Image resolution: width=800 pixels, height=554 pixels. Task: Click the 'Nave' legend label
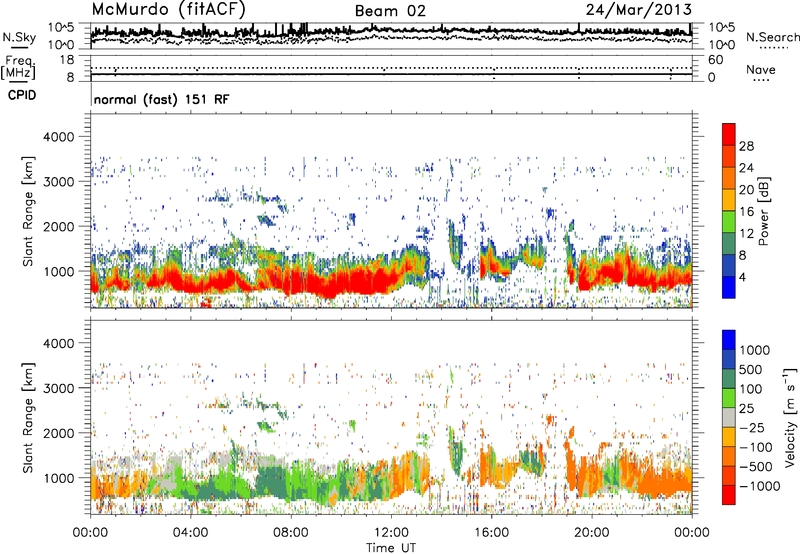[x=761, y=69]
